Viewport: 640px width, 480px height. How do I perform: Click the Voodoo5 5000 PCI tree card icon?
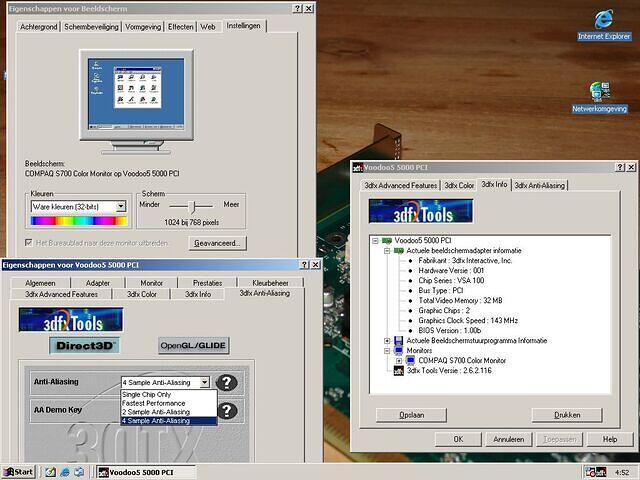pos(387,240)
